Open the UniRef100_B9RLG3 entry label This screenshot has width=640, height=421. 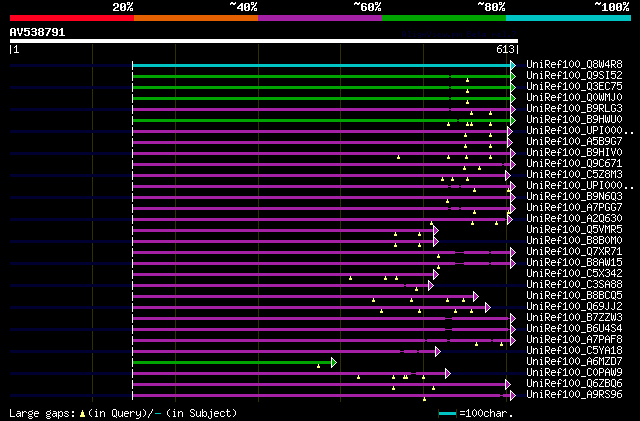point(574,109)
